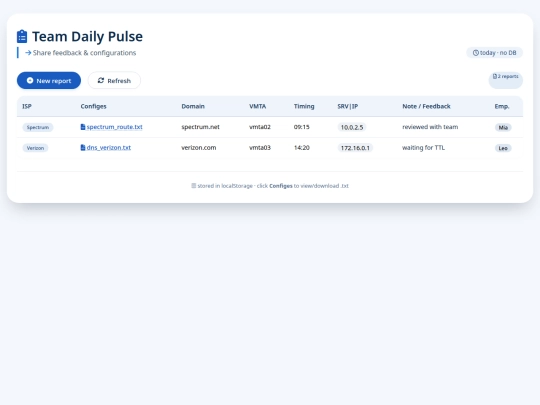
Task: Click the clock icon in today badge
Action: pos(476,53)
